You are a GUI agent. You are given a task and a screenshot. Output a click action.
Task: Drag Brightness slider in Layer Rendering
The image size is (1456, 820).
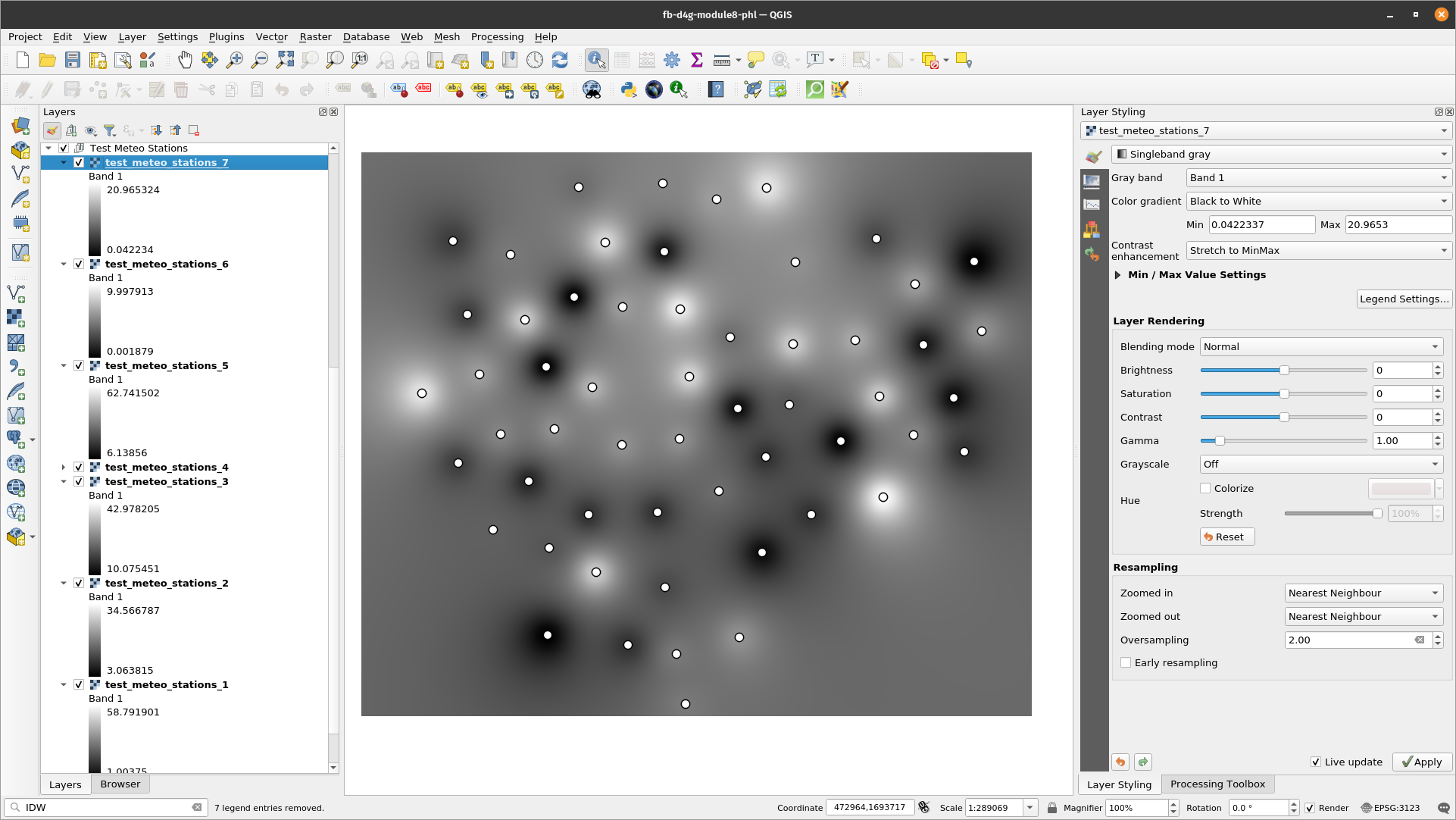(x=1285, y=369)
